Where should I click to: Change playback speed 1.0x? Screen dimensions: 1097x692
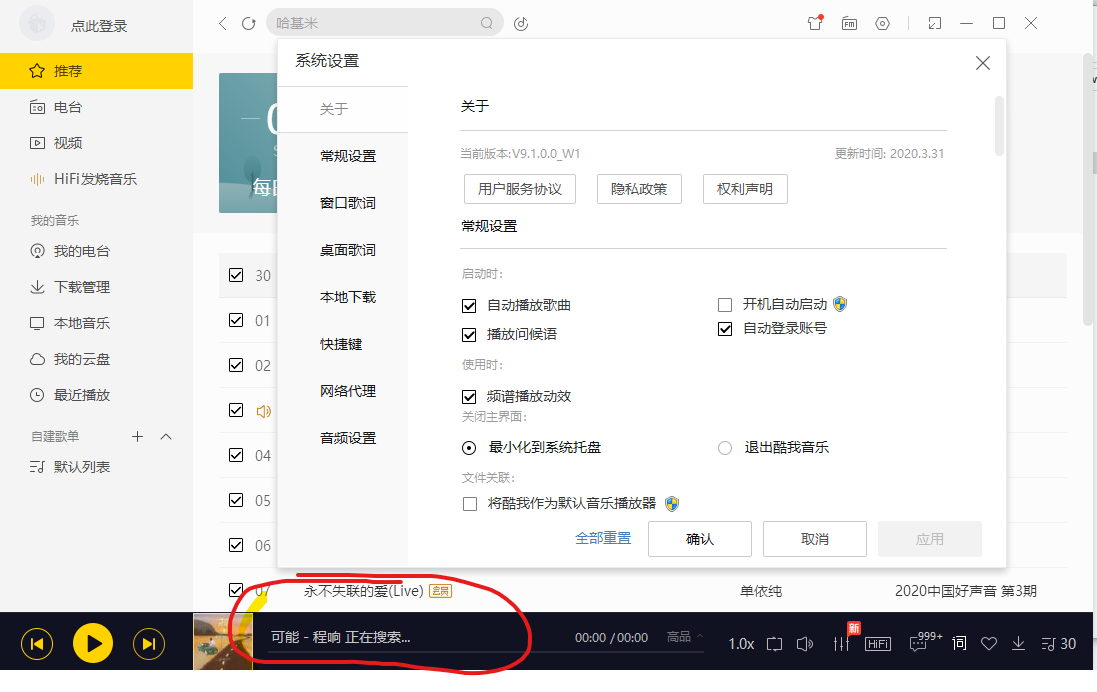tap(741, 644)
